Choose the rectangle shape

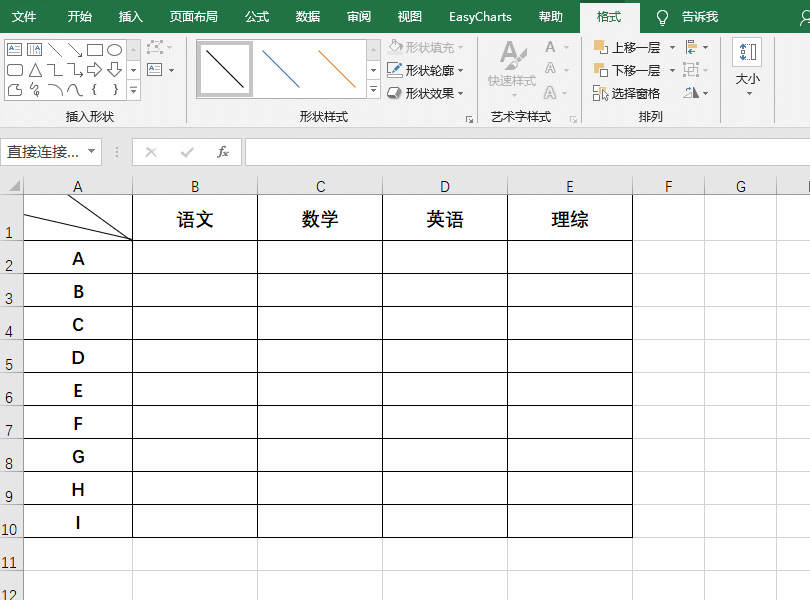point(95,50)
